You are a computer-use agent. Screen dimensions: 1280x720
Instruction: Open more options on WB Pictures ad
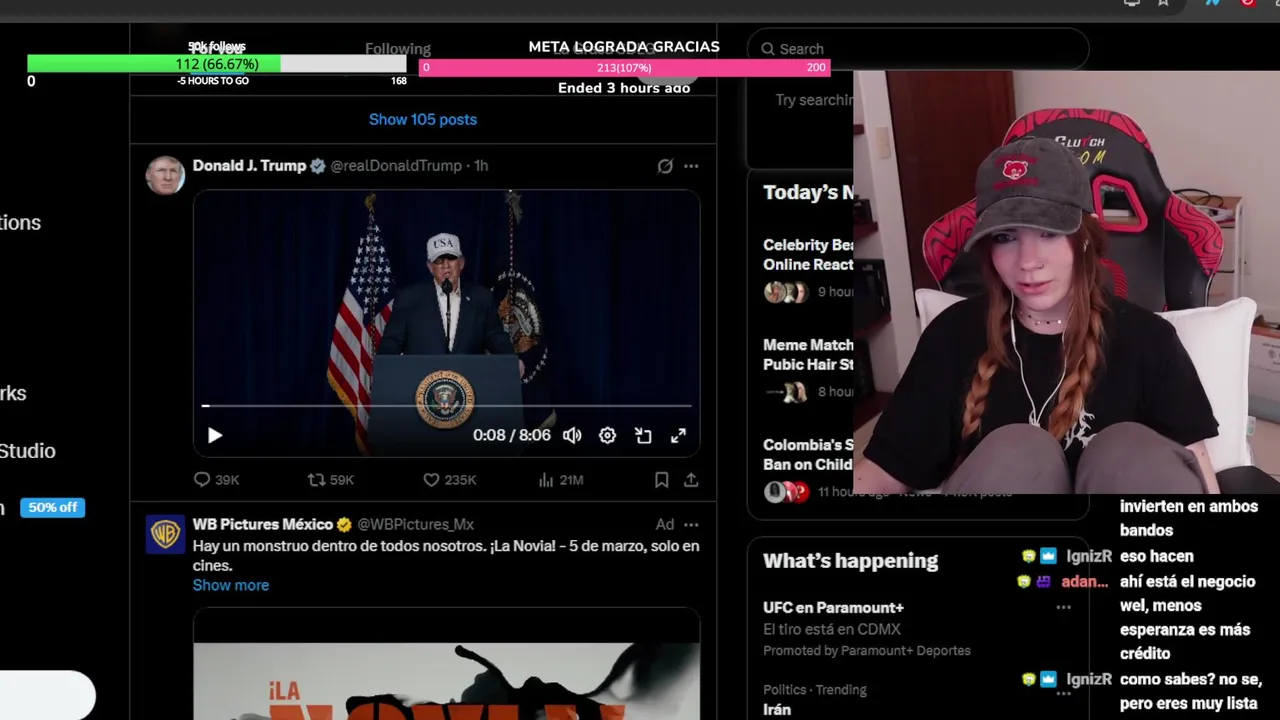pos(691,524)
